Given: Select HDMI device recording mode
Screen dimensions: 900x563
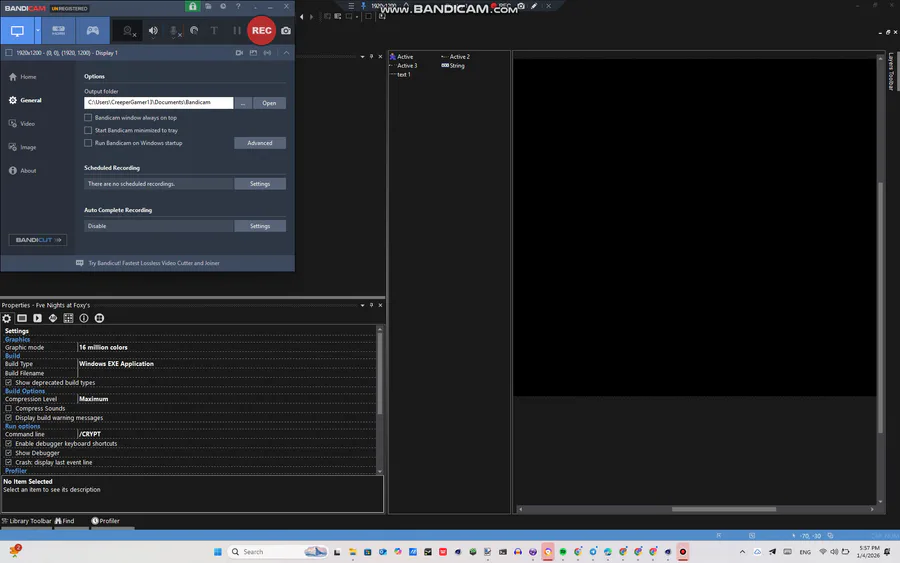Looking at the screenshot, I should click(59, 31).
